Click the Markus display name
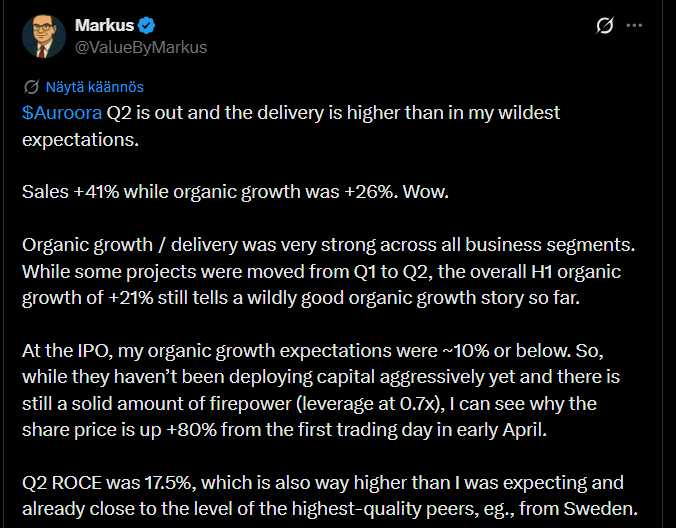Screen dimensions: 676x528 click(104, 25)
